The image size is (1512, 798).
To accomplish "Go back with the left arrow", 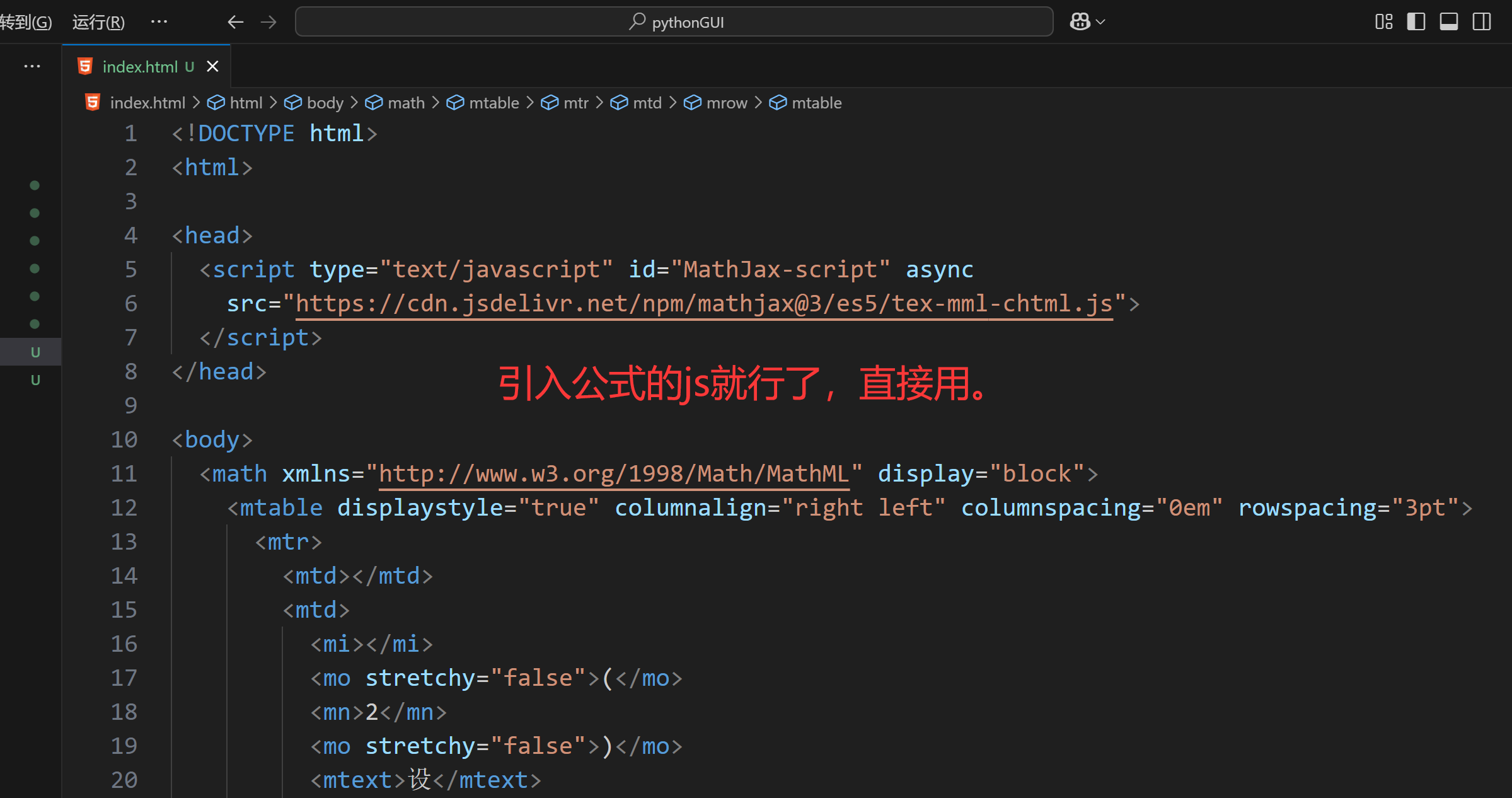I will [235, 22].
